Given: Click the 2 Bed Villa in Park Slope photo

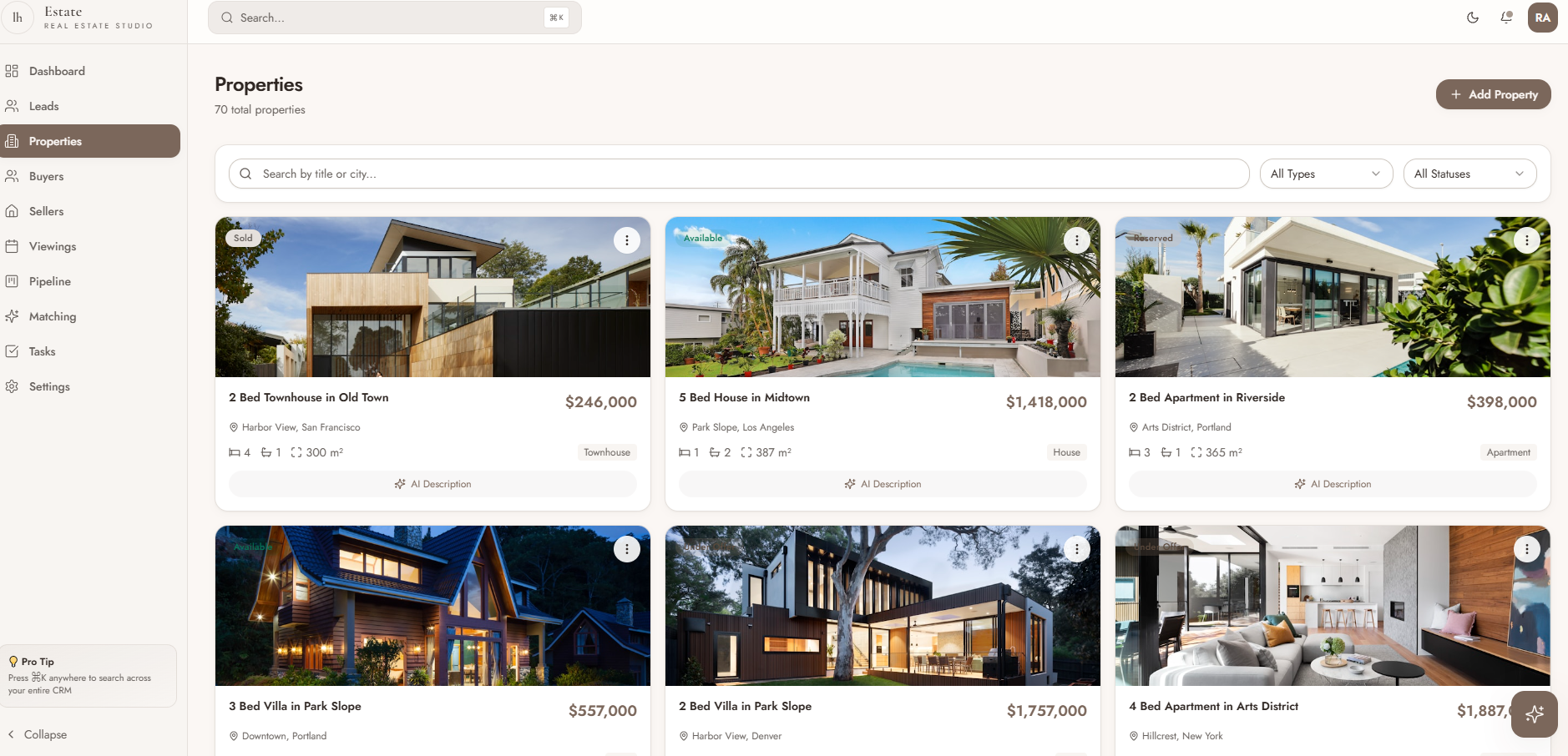Looking at the screenshot, I should pos(883,606).
